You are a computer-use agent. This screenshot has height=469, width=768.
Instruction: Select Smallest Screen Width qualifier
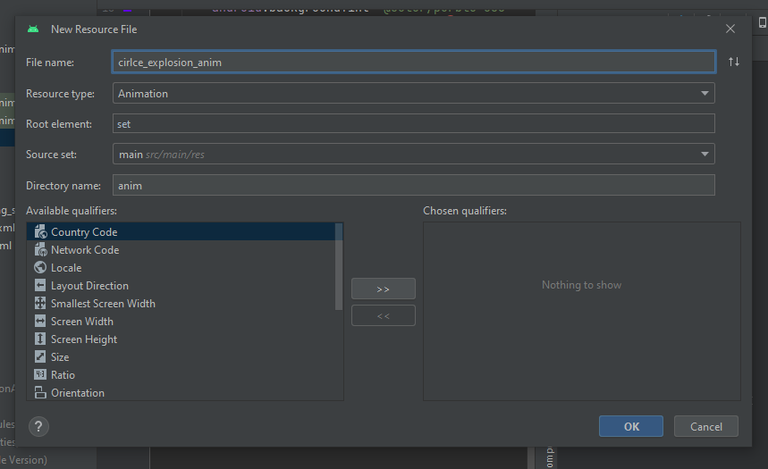click(x=181, y=303)
